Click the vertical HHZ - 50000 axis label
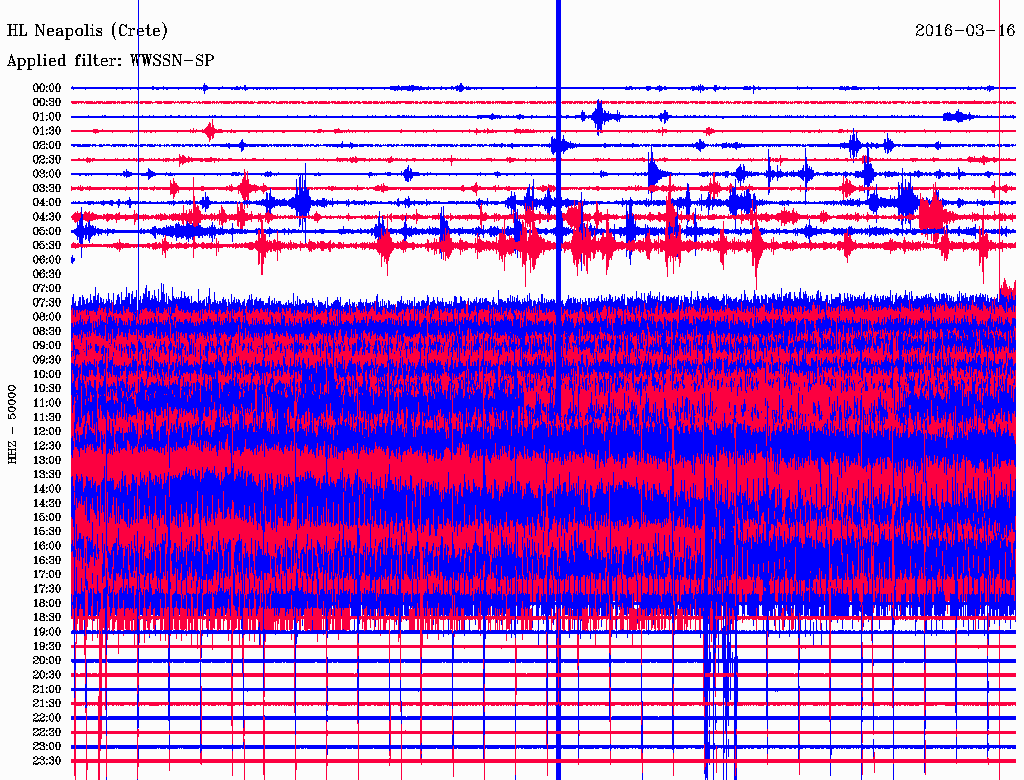The width and height of the screenshot is (1024, 780). pyautogui.click(x=13, y=423)
